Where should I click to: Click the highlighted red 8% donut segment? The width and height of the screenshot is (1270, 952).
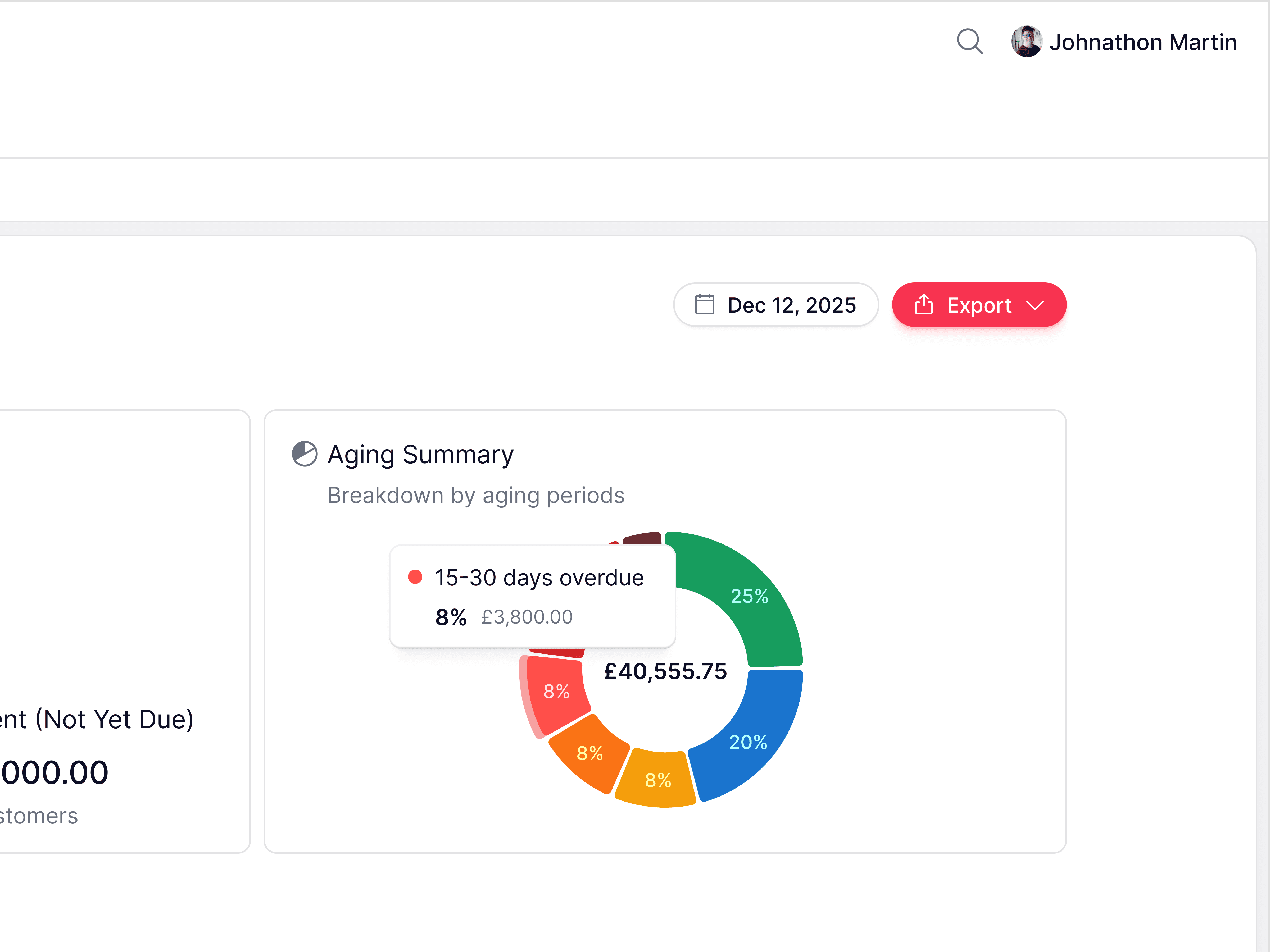[556, 691]
